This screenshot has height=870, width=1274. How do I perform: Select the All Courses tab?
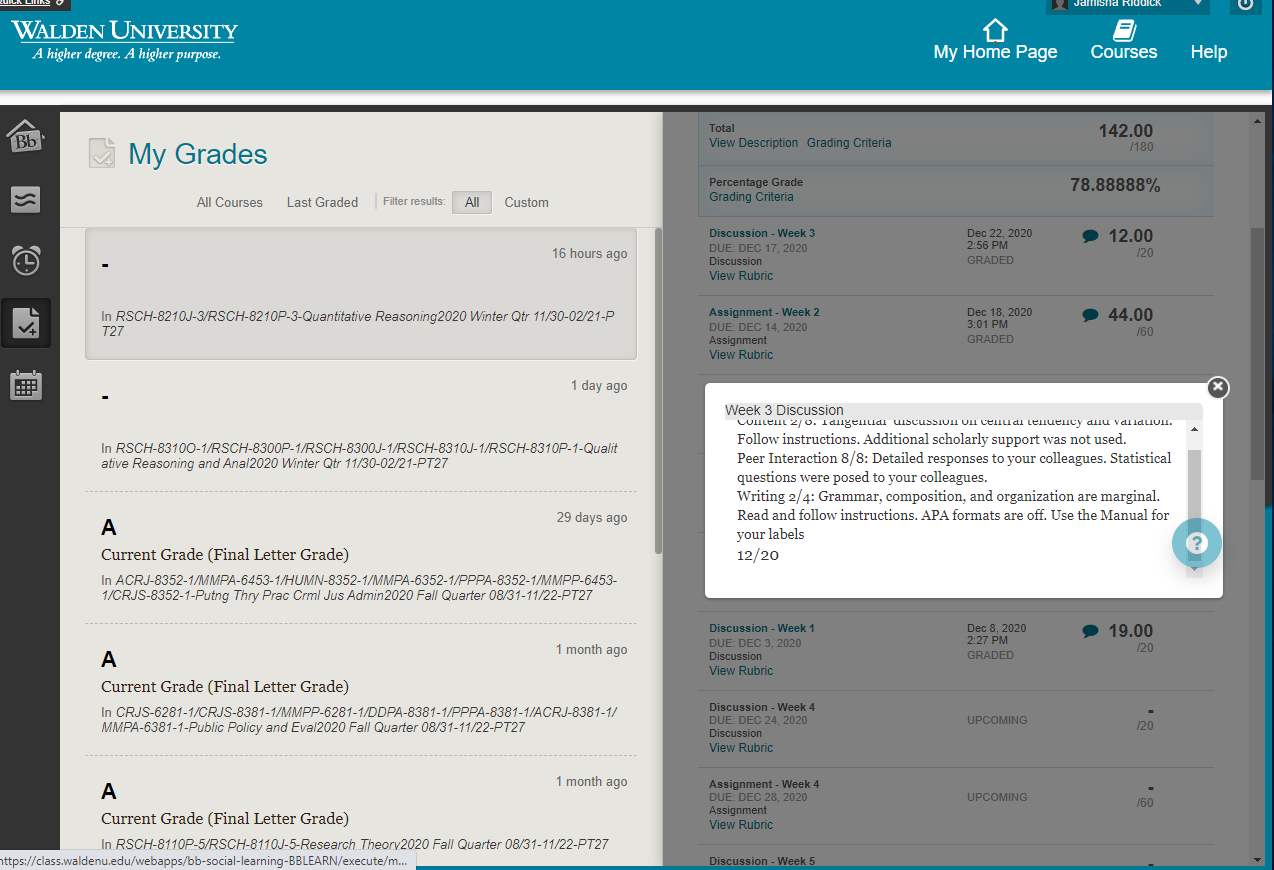pos(230,202)
